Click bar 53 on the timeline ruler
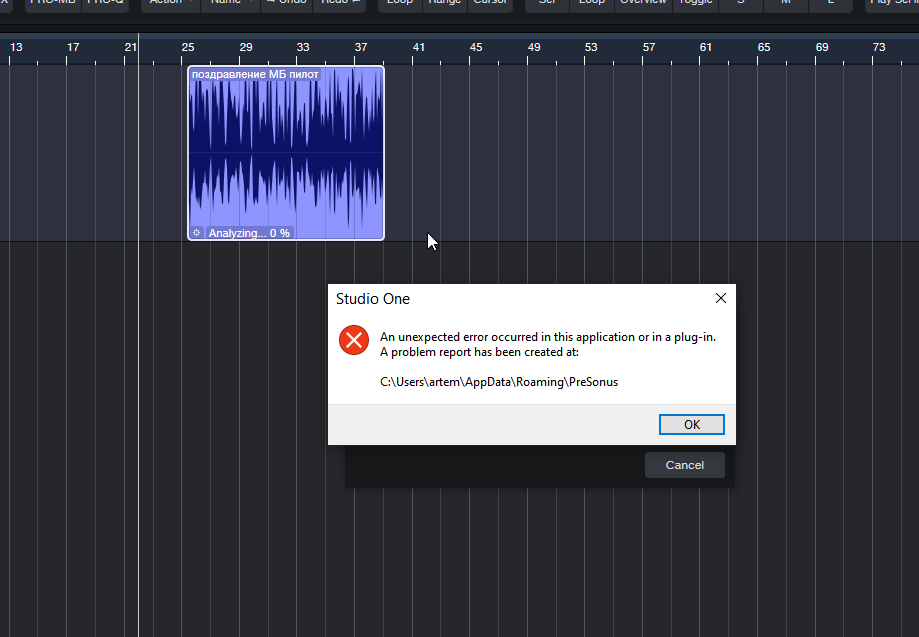This screenshot has width=919, height=637. pos(591,47)
